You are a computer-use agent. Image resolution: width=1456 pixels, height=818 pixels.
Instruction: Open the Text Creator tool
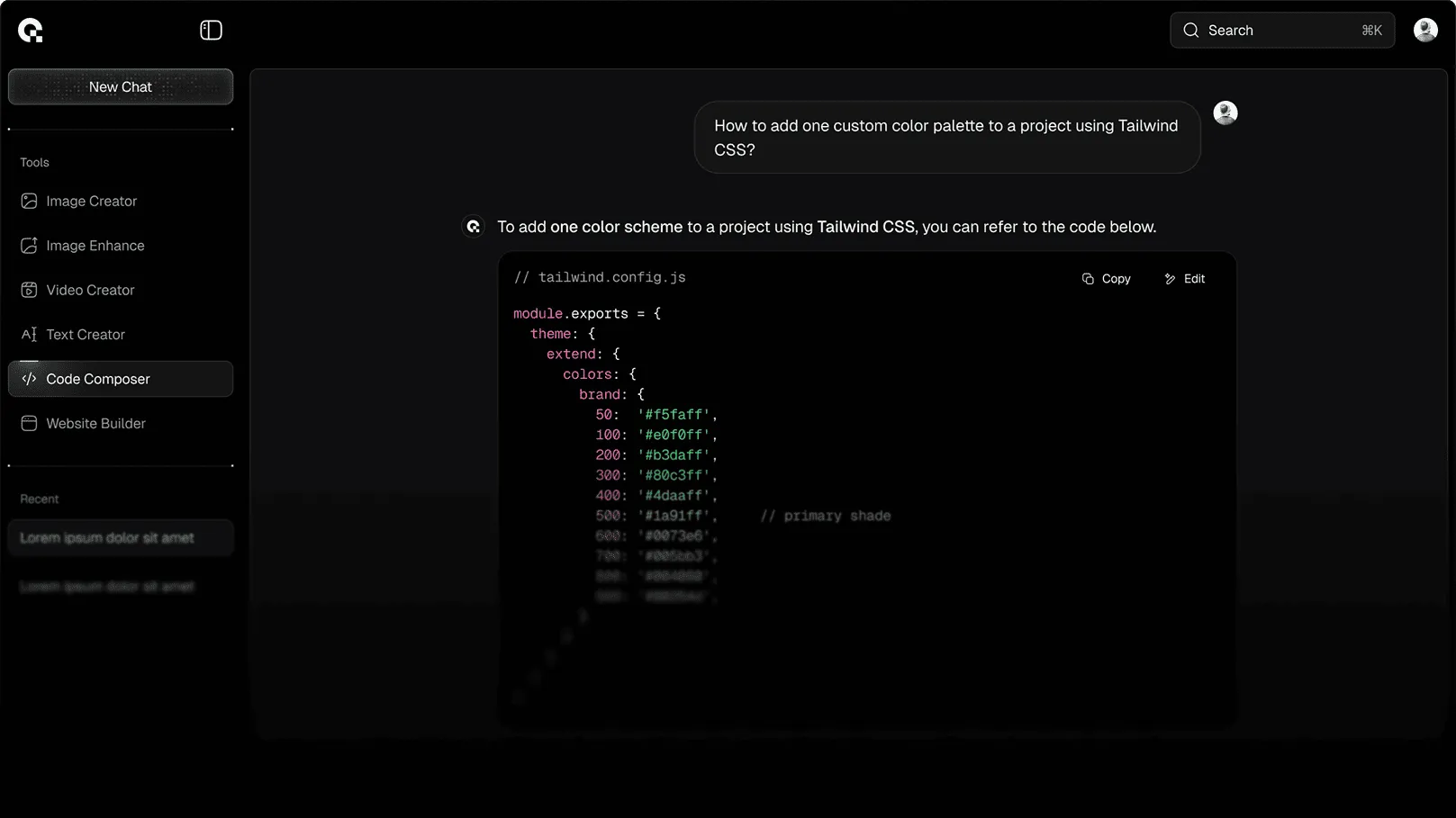click(86, 334)
